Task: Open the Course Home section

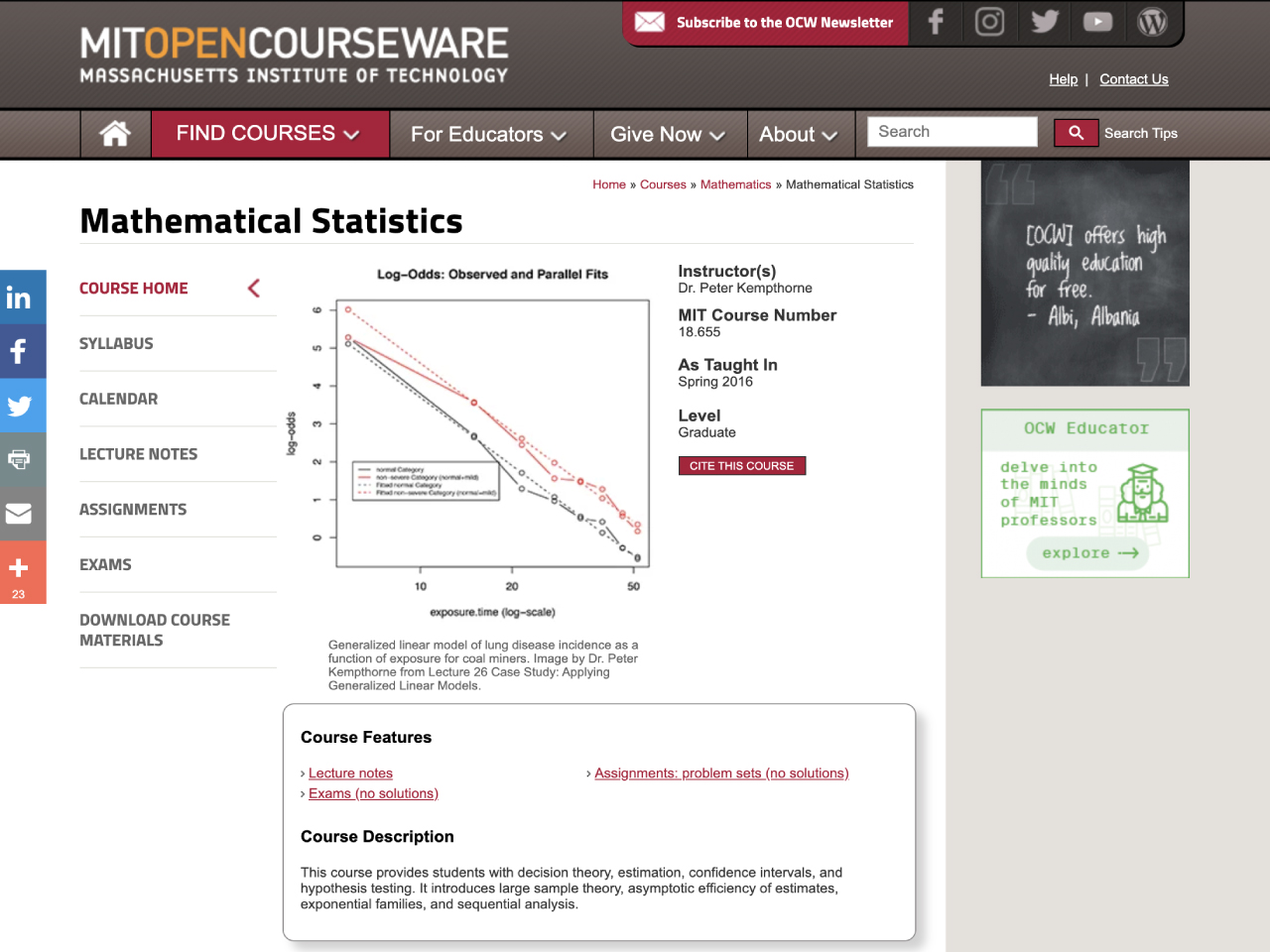Action: point(134,289)
